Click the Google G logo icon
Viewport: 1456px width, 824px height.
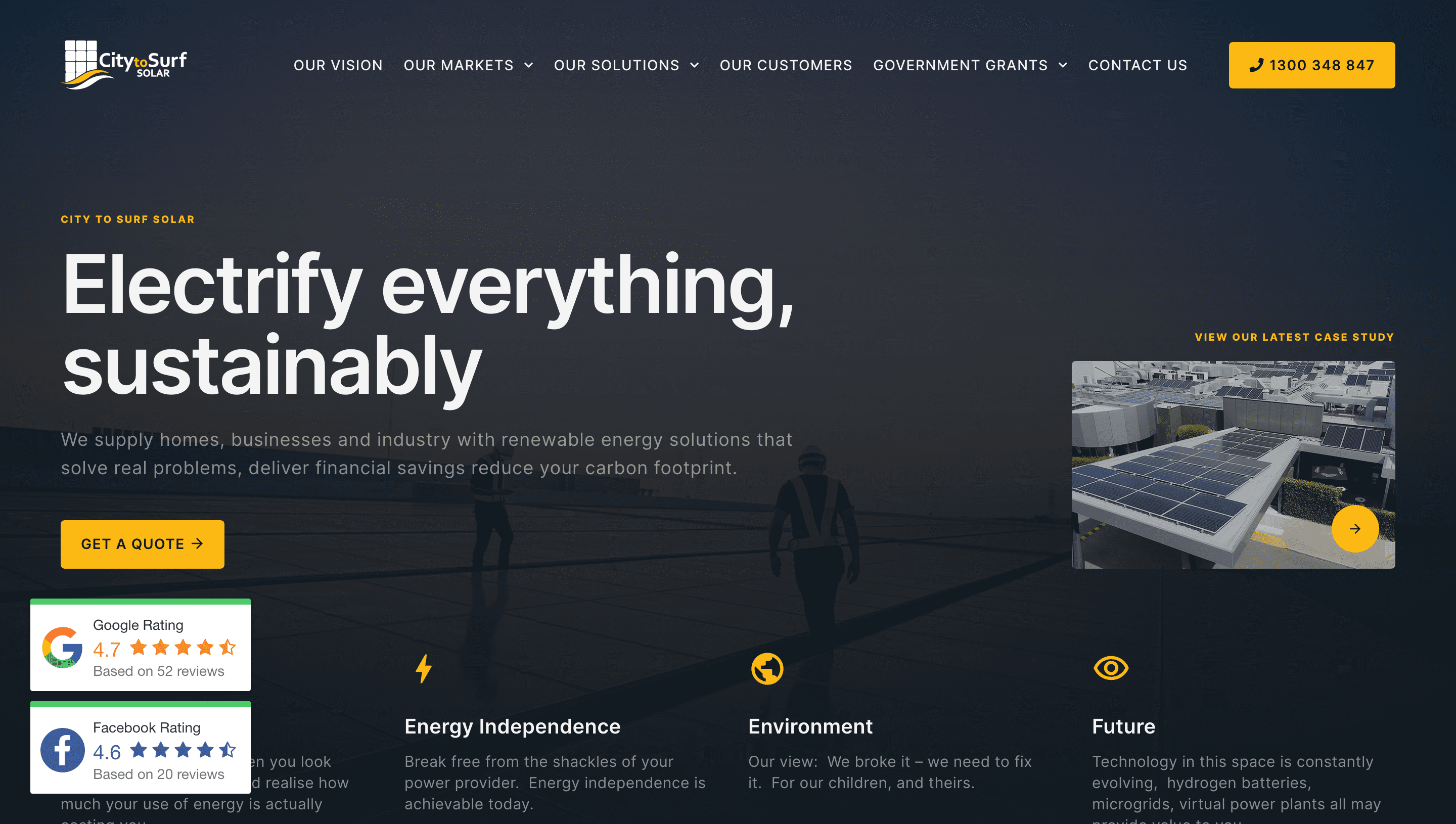[x=62, y=647]
